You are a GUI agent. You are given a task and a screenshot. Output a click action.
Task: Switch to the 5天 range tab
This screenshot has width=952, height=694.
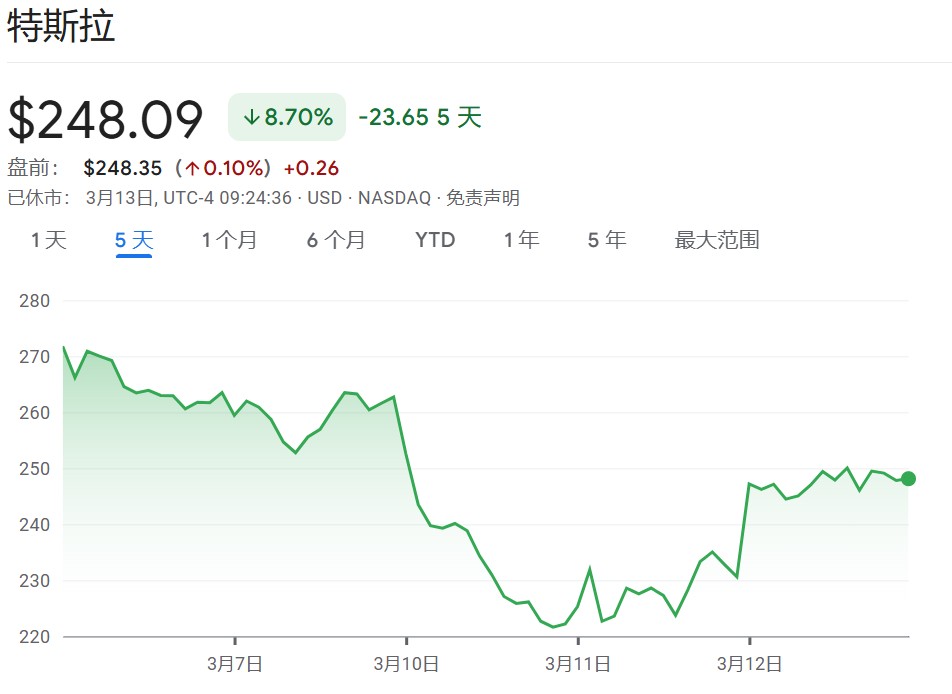coord(134,240)
